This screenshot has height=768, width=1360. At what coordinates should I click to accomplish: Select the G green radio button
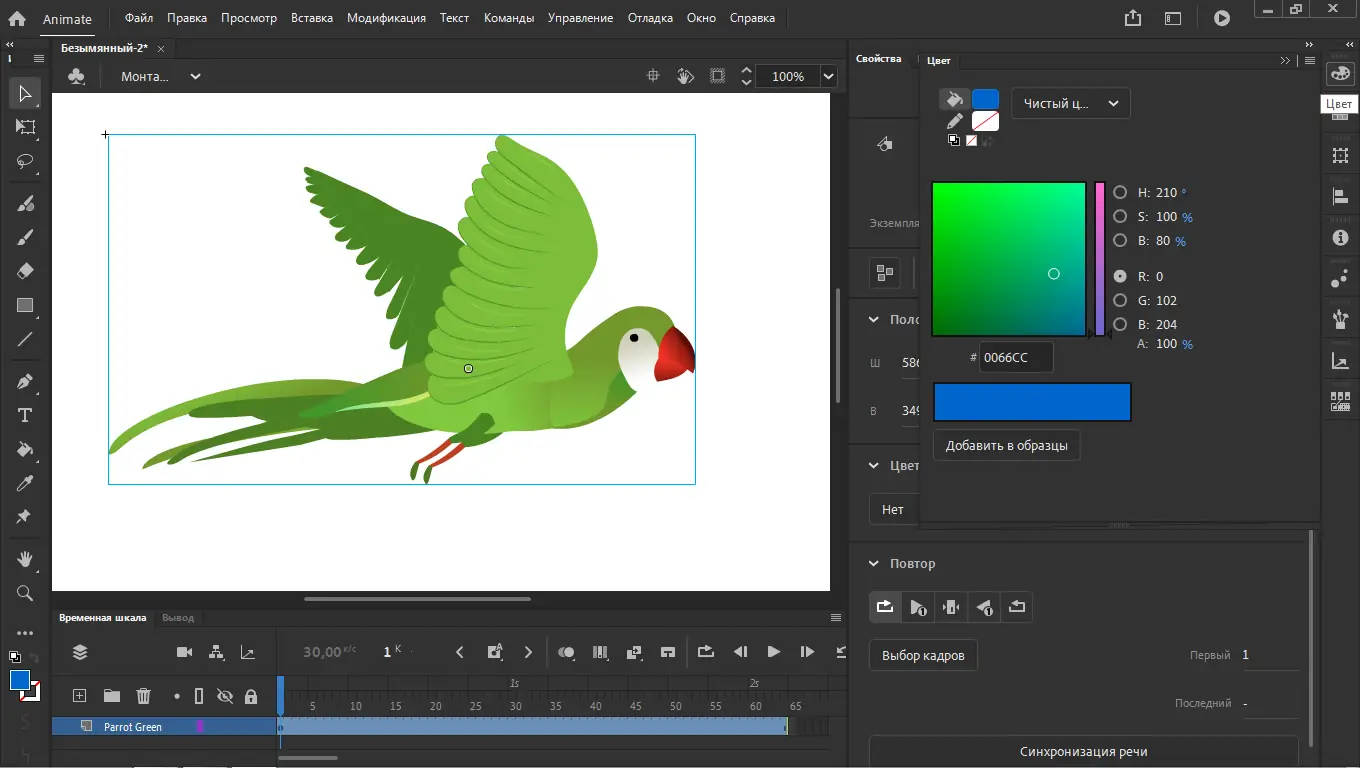(x=1120, y=300)
